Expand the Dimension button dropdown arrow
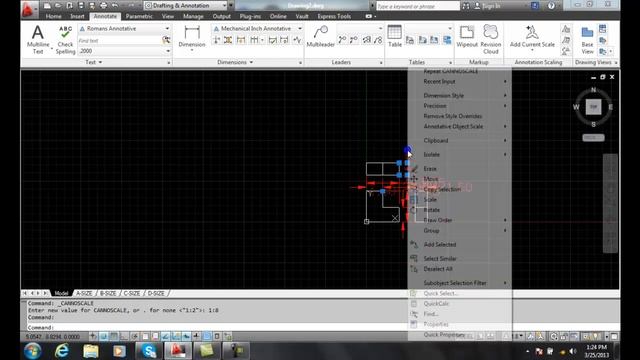Screen dimensions: 640x360 (192, 50)
